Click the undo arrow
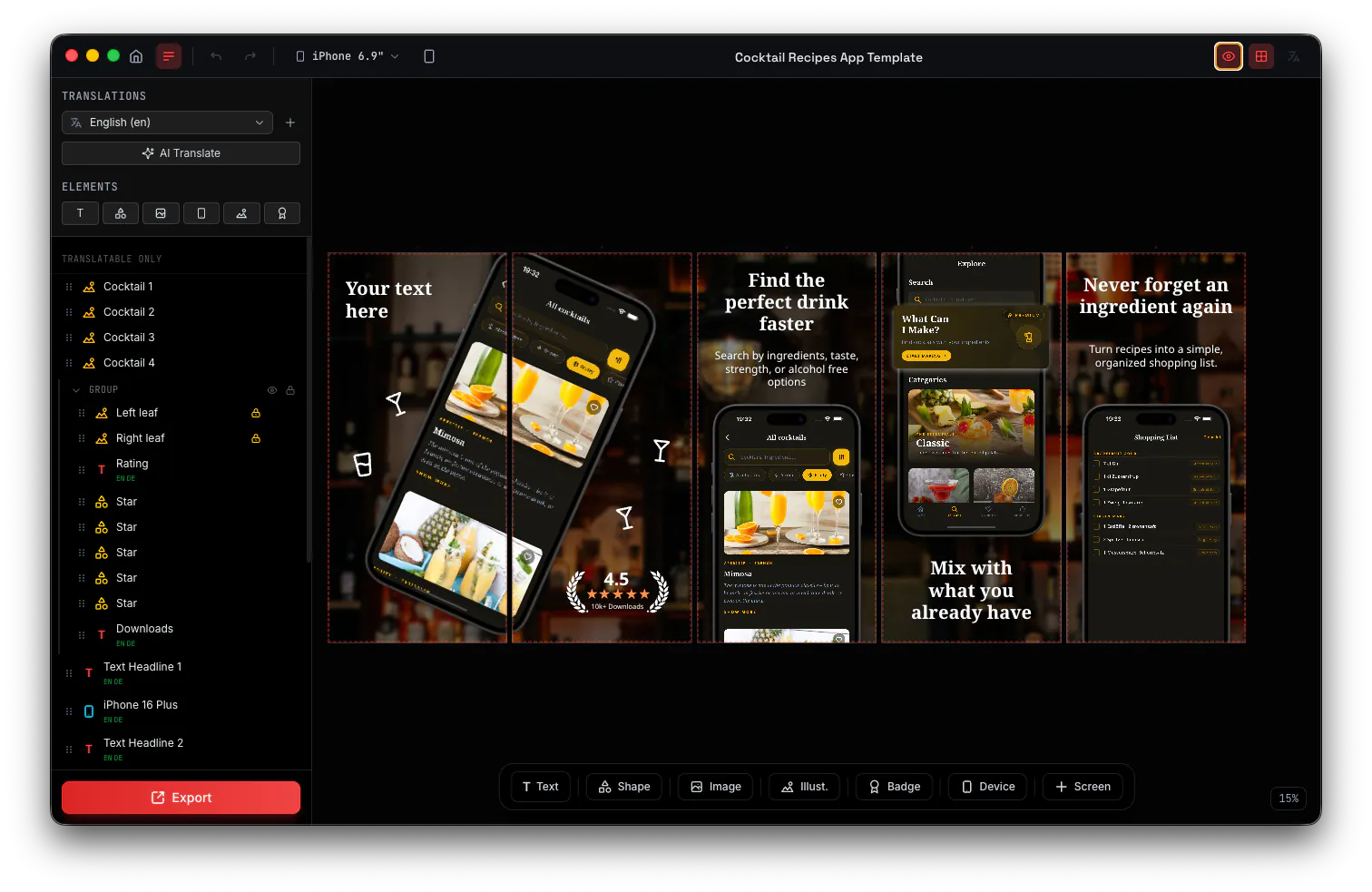The image size is (1372, 892). [x=216, y=56]
